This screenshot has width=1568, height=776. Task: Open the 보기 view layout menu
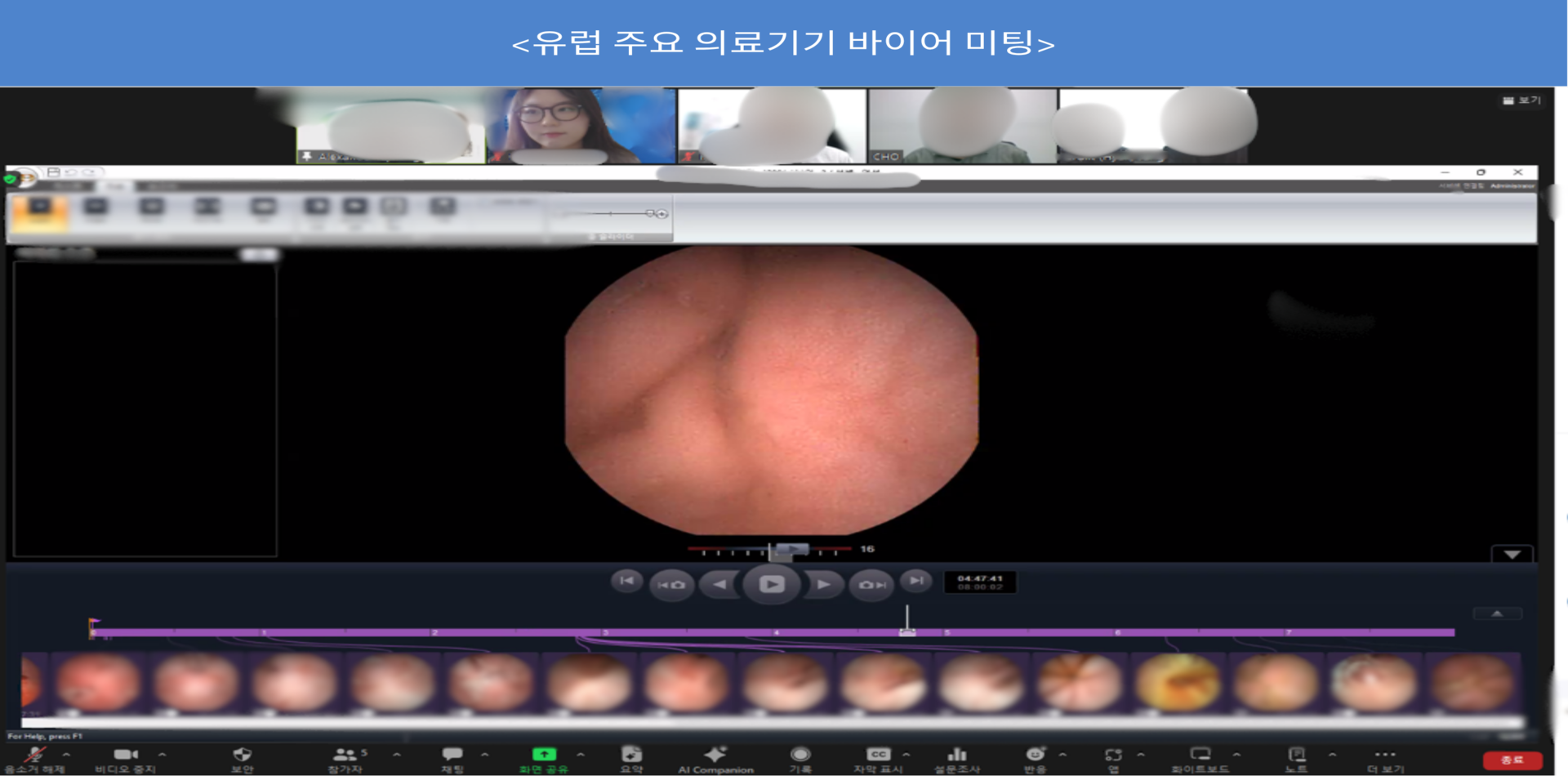coord(1522,100)
